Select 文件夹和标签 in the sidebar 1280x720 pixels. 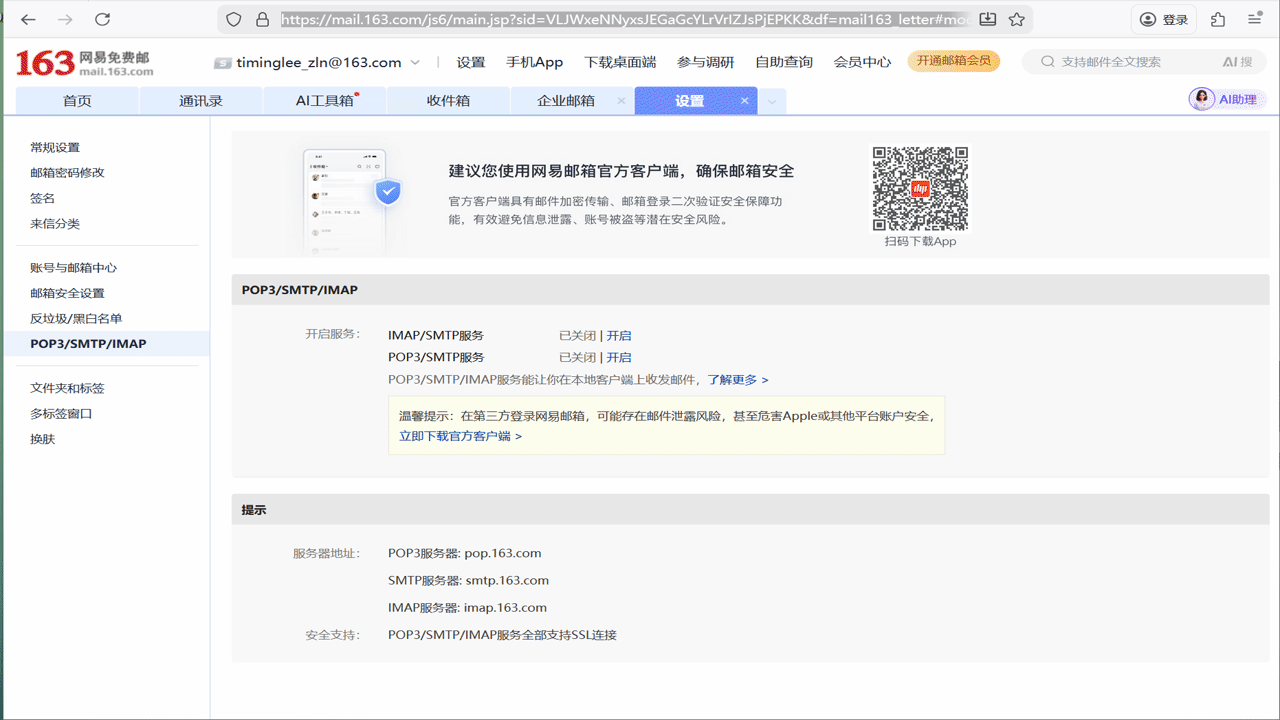click(x=67, y=388)
